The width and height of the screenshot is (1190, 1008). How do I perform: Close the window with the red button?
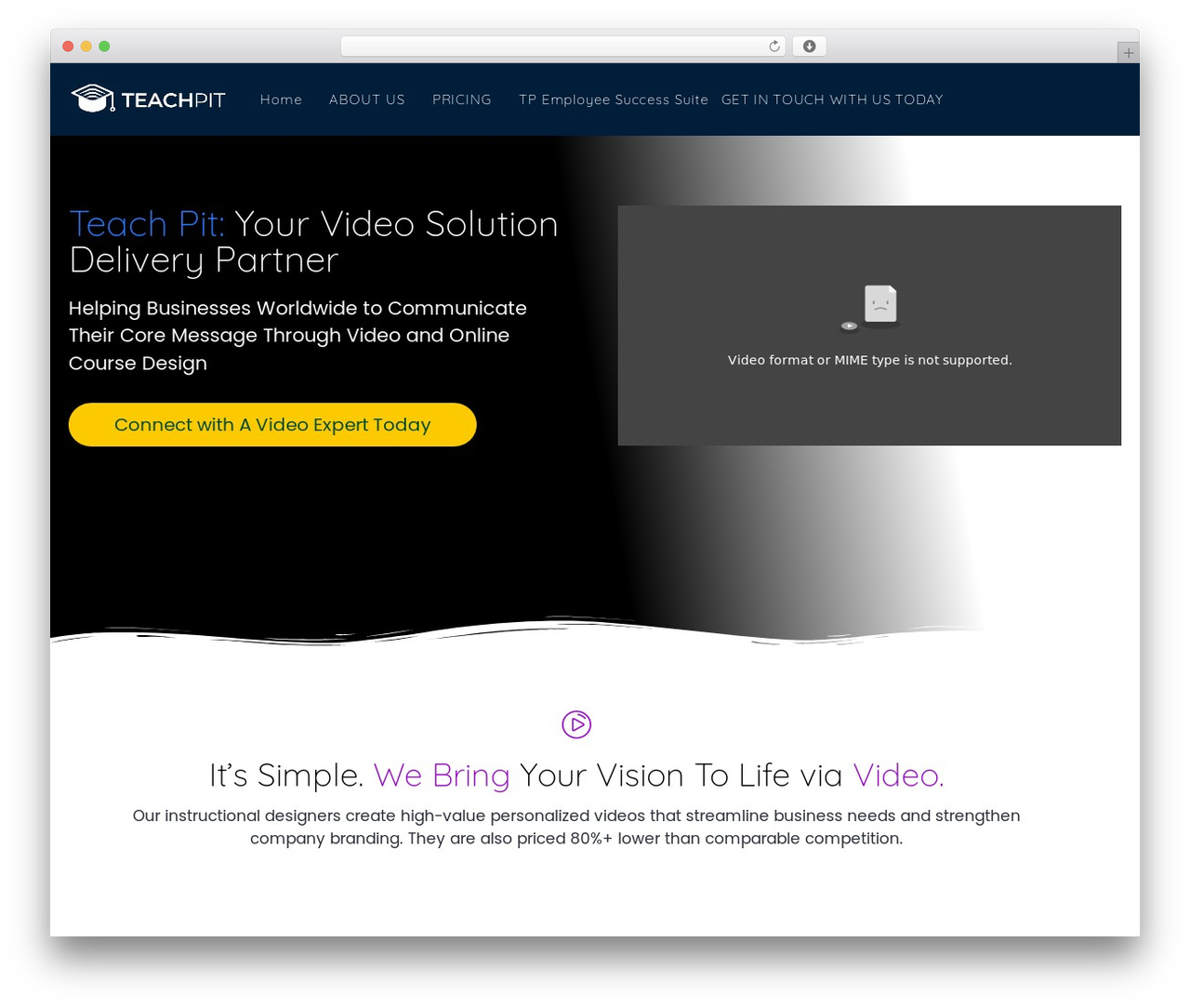pos(68,46)
